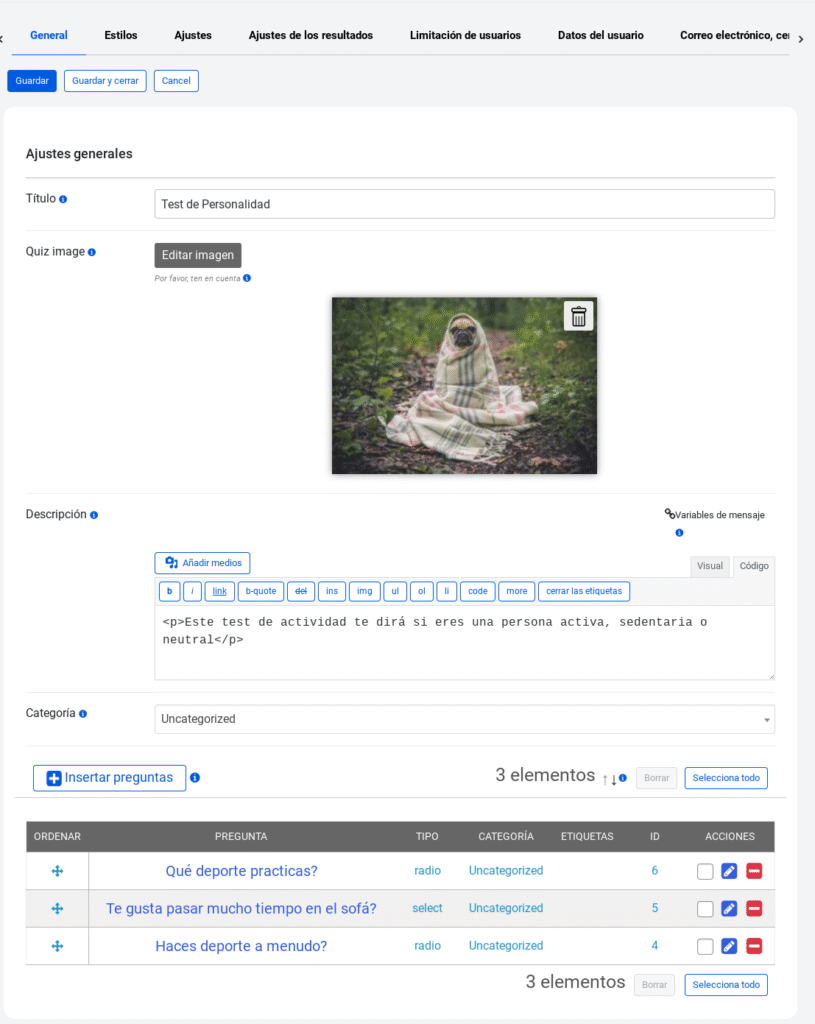Click the ins toolbar button

(332, 591)
